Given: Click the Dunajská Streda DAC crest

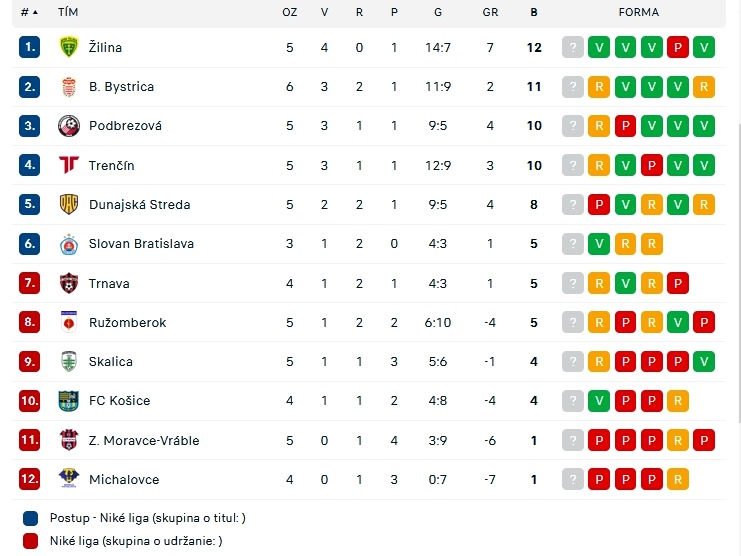Looking at the screenshot, I should coord(69,204).
